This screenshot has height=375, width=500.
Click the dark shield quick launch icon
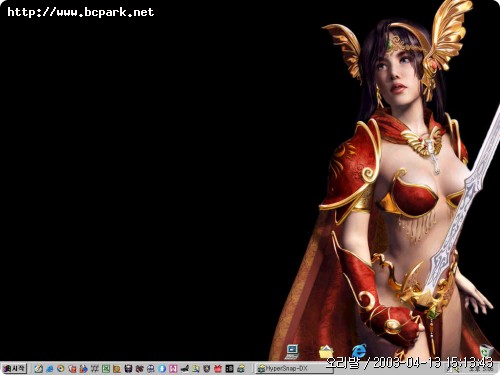206,369
